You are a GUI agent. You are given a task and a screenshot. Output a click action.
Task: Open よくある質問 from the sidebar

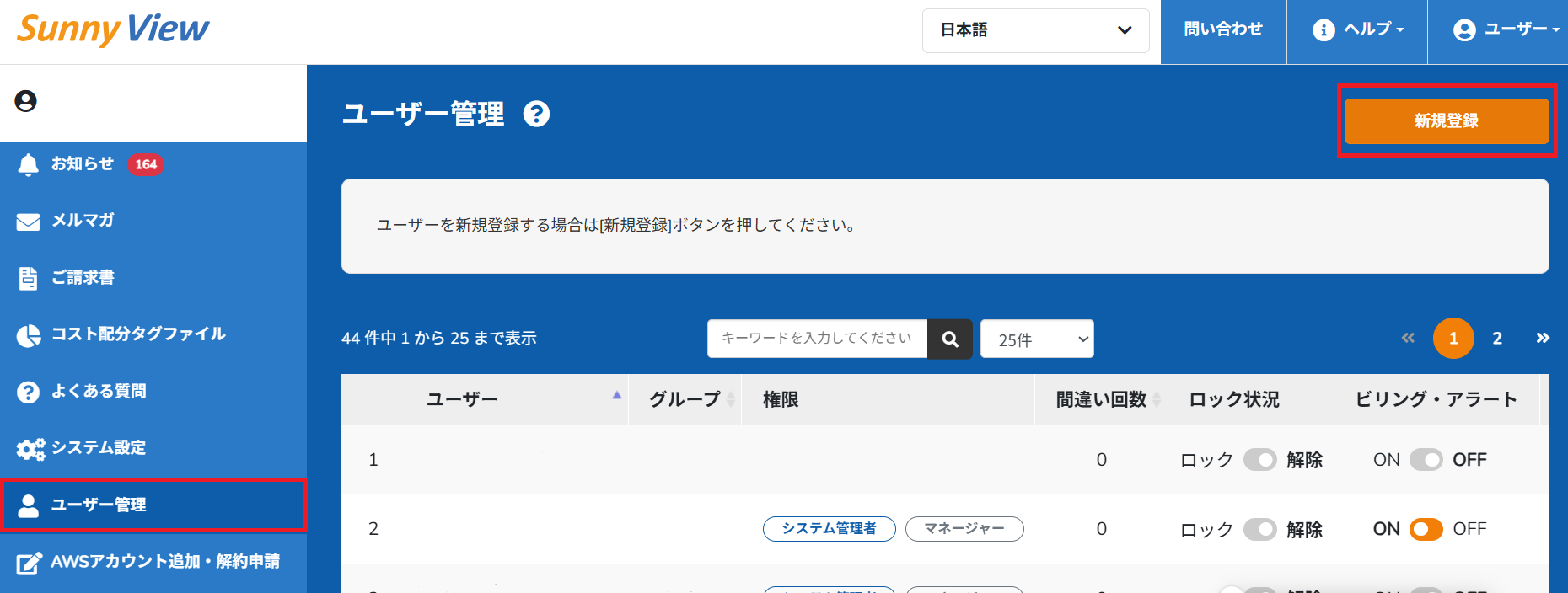[x=99, y=391]
